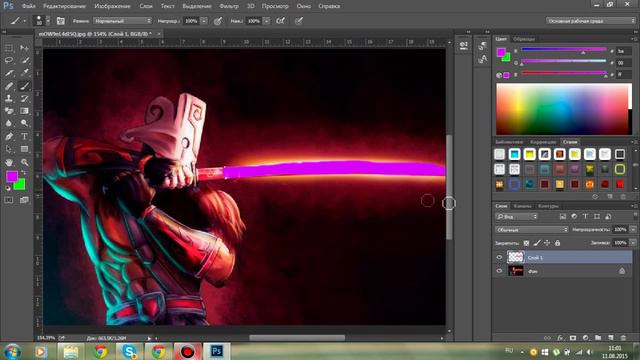Screen dimensions: 640x360
Task: Select the Pen tool
Action: click(9, 136)
